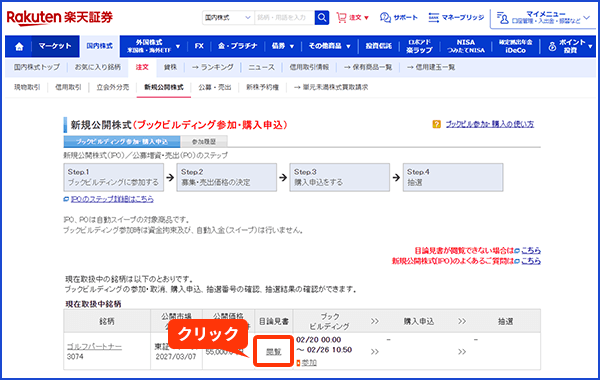600x380 pixels.
Task: Open こちら link for 目論見書が閲覧できない場合
Action: tap(531, 250)
